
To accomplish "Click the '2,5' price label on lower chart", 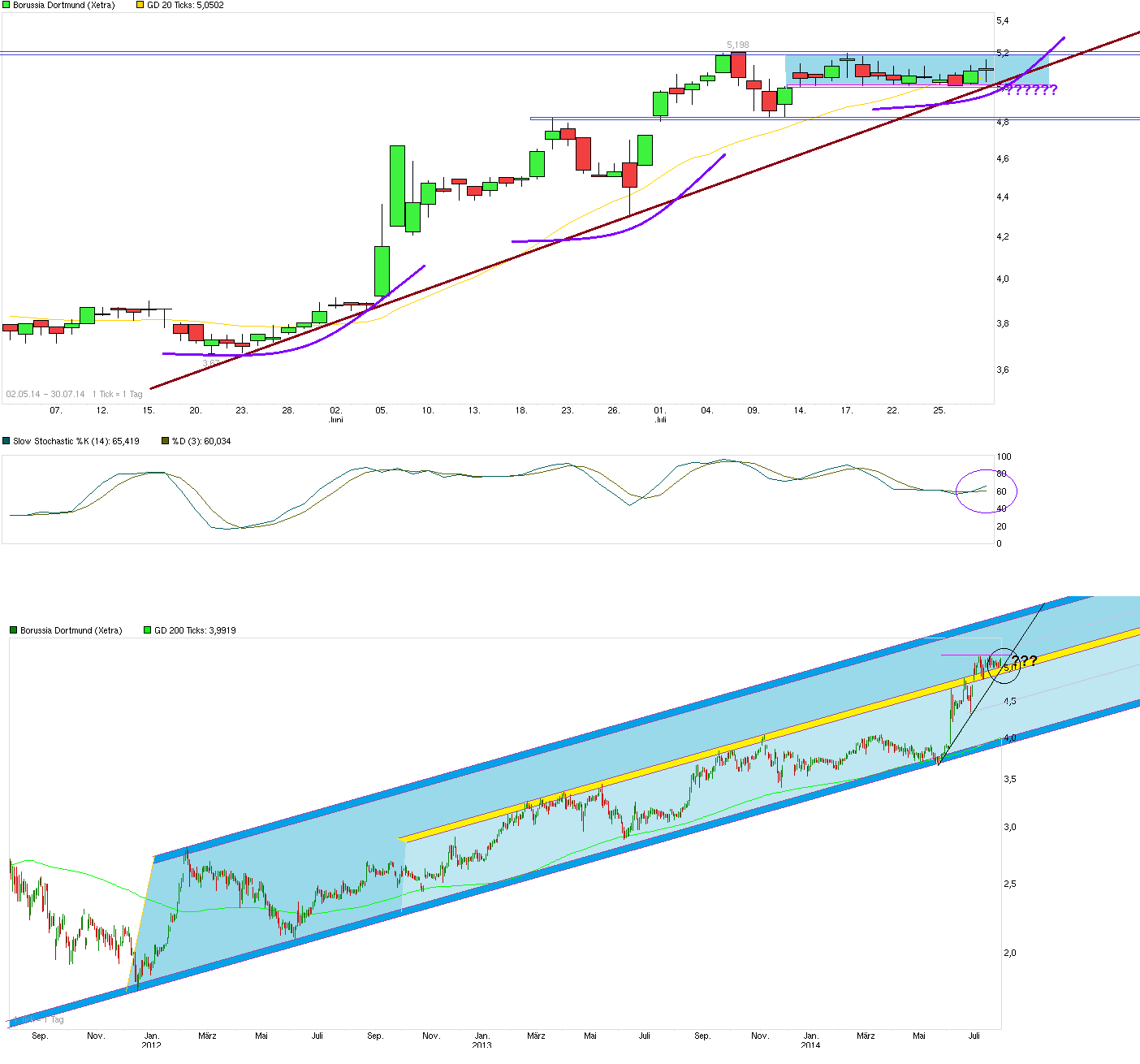I will point(1010,884).
